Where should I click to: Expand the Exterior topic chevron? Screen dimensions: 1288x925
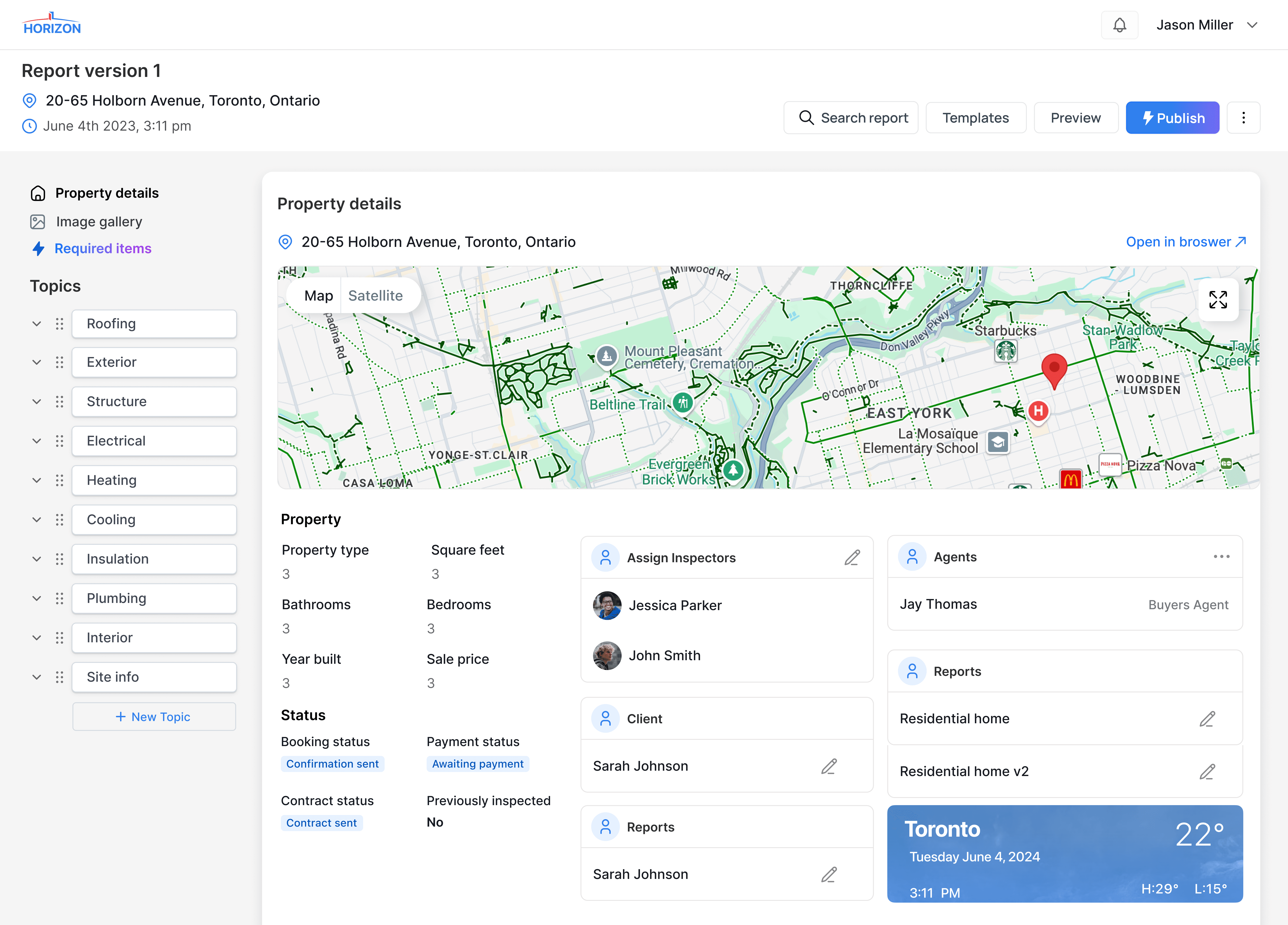[x=37, y=362]
